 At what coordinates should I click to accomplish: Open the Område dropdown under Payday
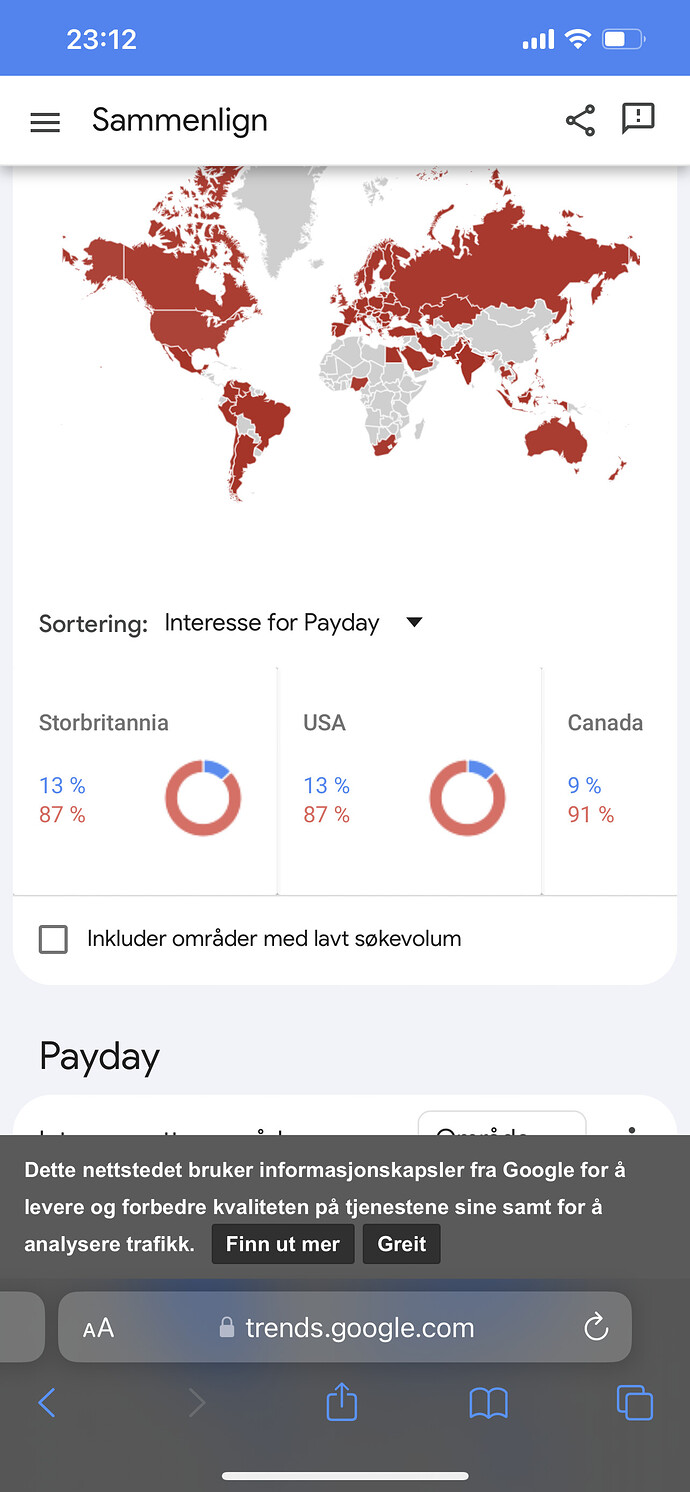tap(502, 1124)
